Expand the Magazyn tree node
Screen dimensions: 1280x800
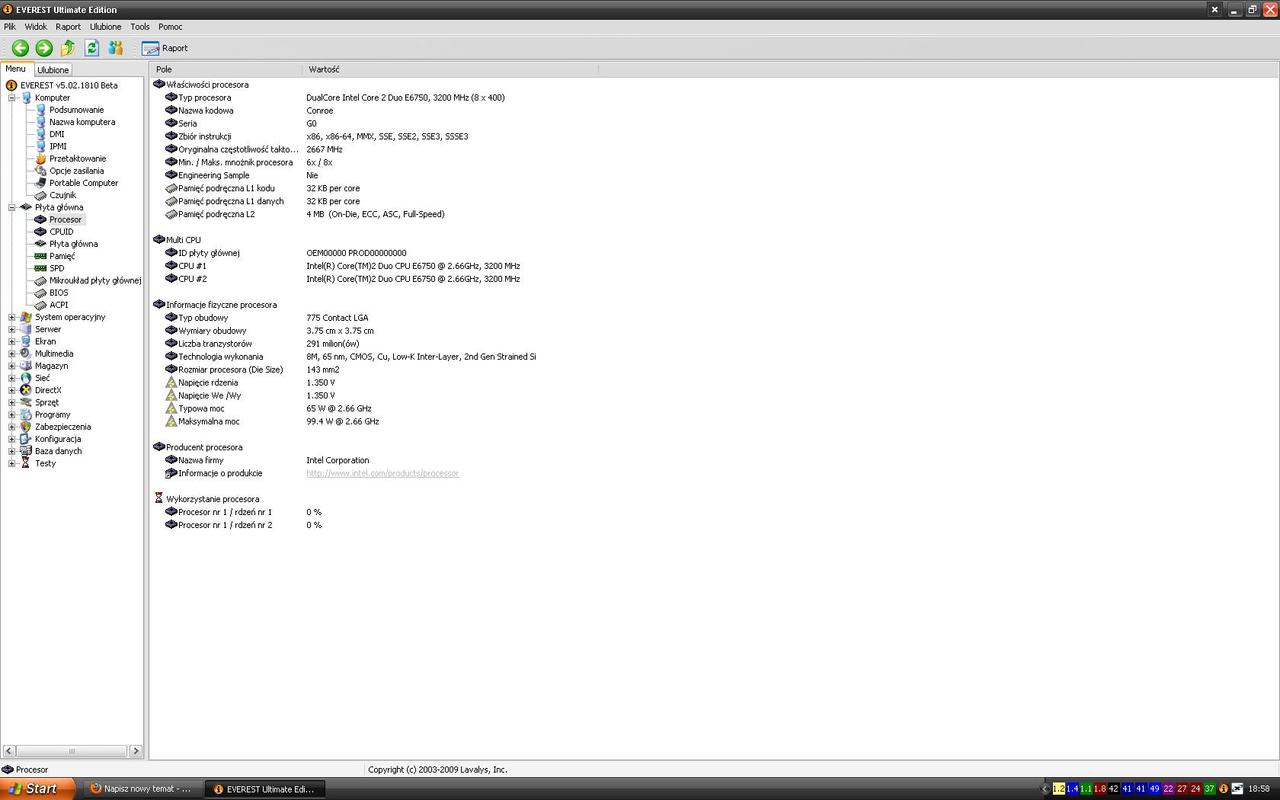(12, 366)
